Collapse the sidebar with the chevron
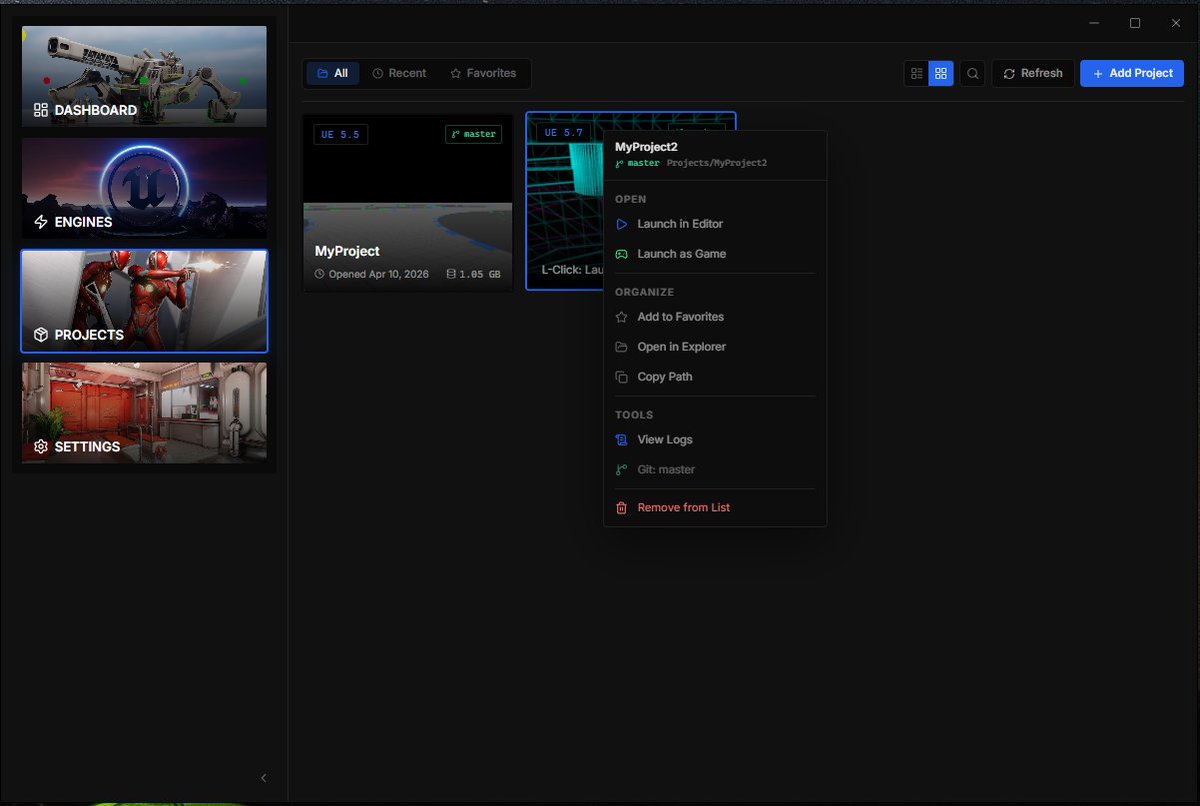Viewport: 1200px width, 806px height. [x=264, y=778]
